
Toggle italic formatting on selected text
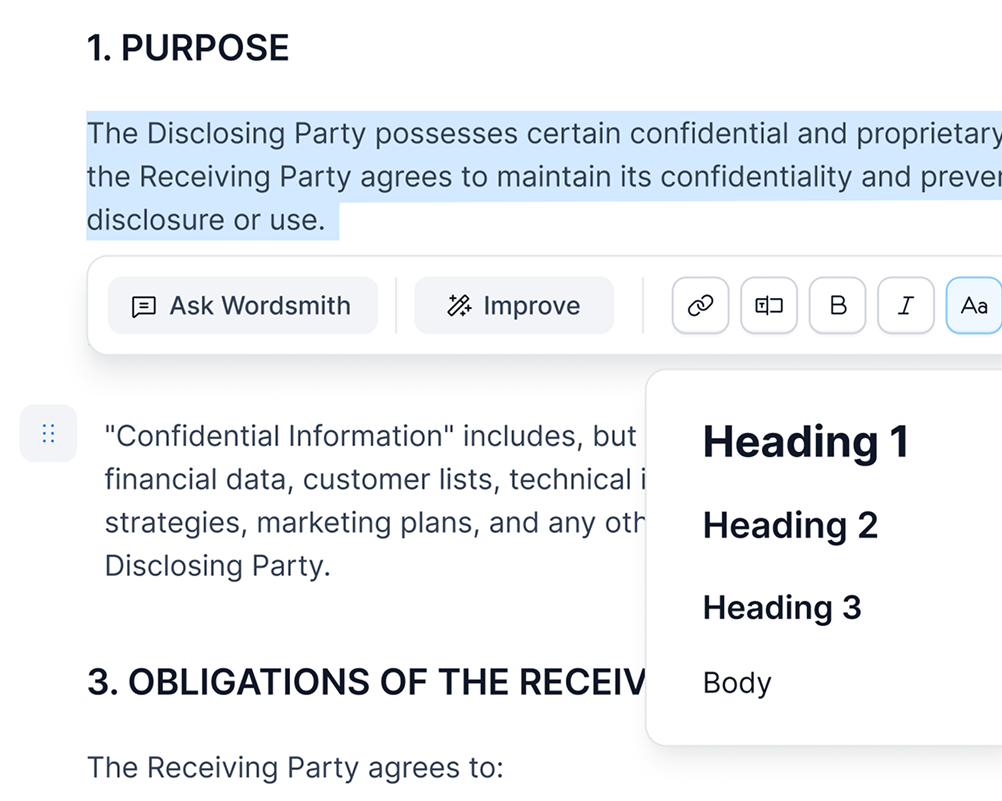pyautogui.click(x=906, y=306)
